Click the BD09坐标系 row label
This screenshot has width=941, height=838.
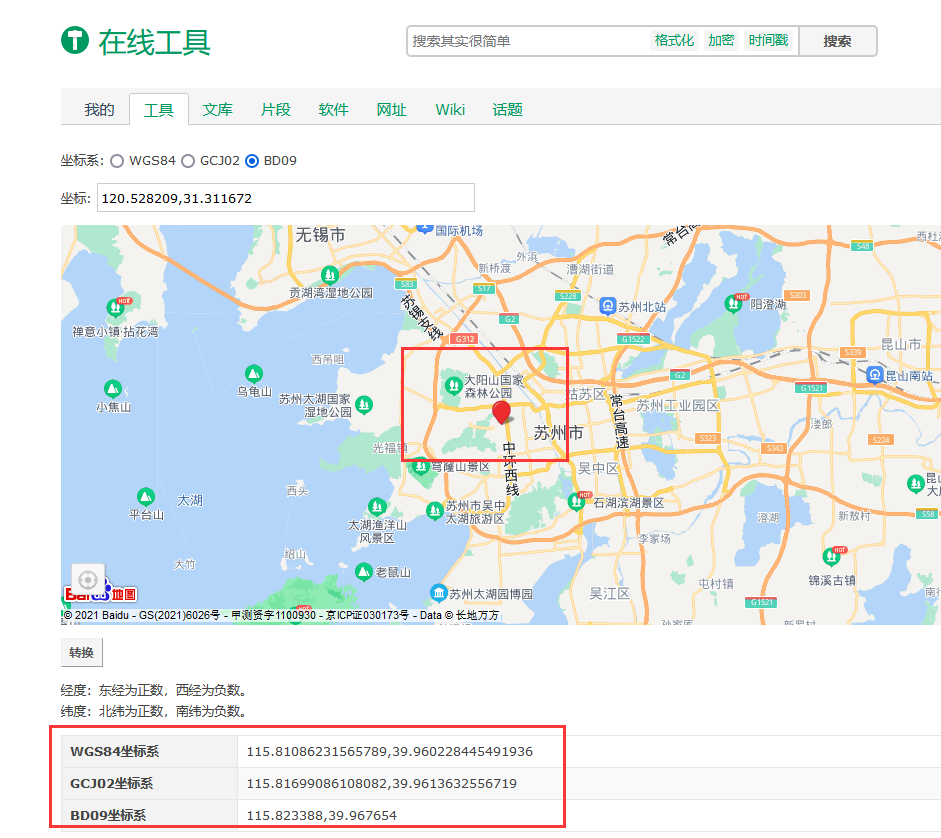pos(108,815)
